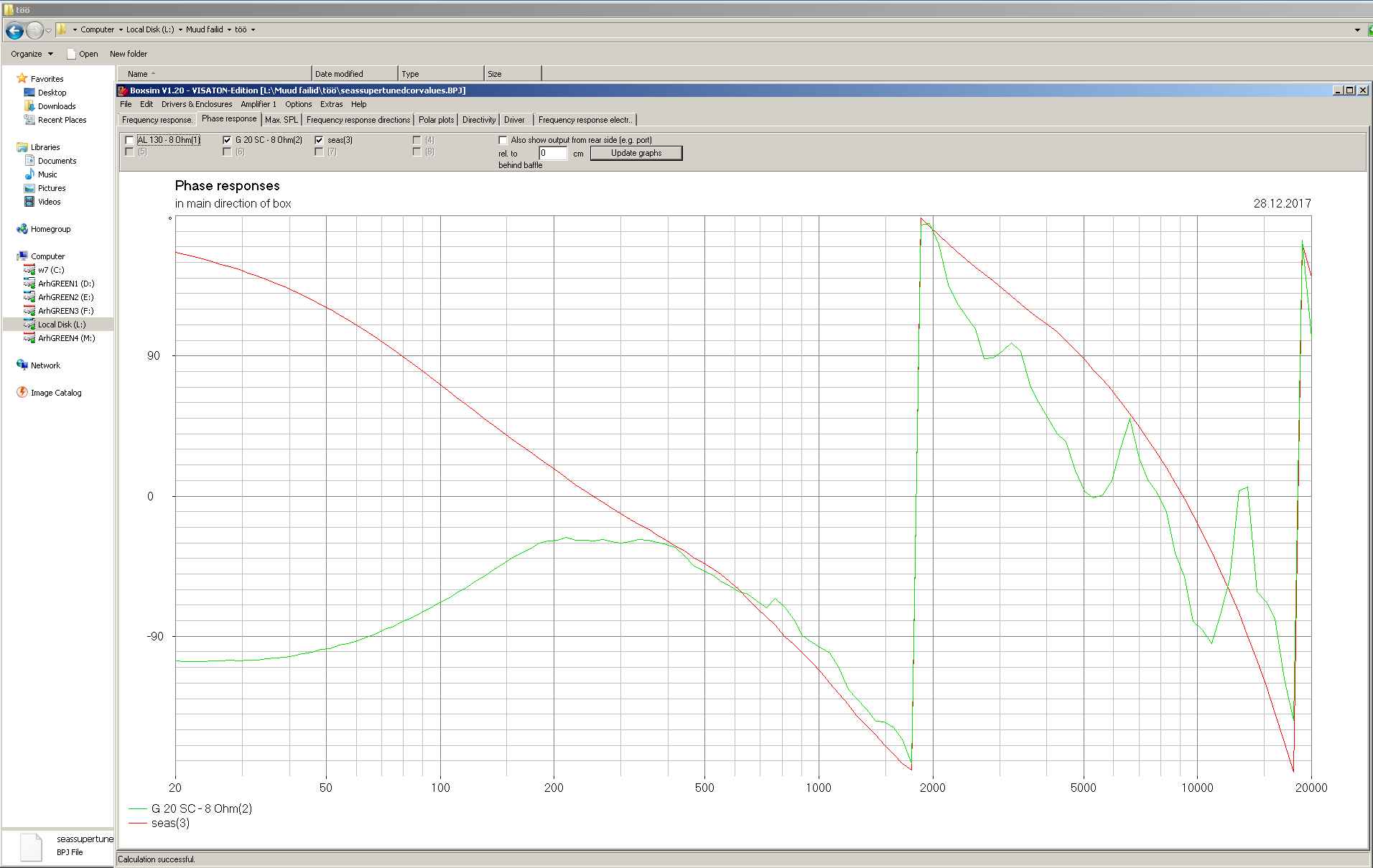
Task: Switch to the Frequency response directions tab
Action: click(358, 120)
